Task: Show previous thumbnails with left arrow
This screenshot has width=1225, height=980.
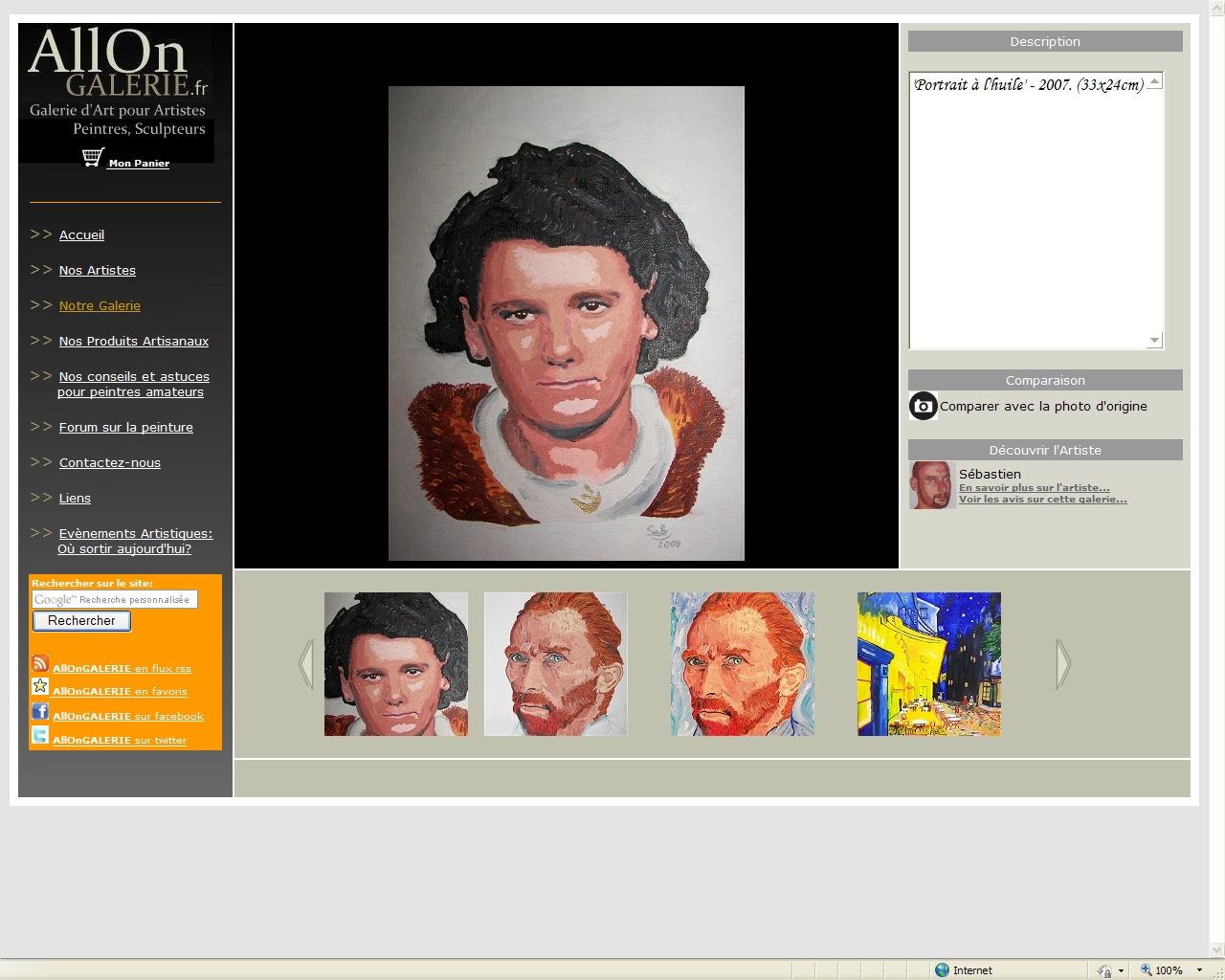Action: [x=306, y=664]
